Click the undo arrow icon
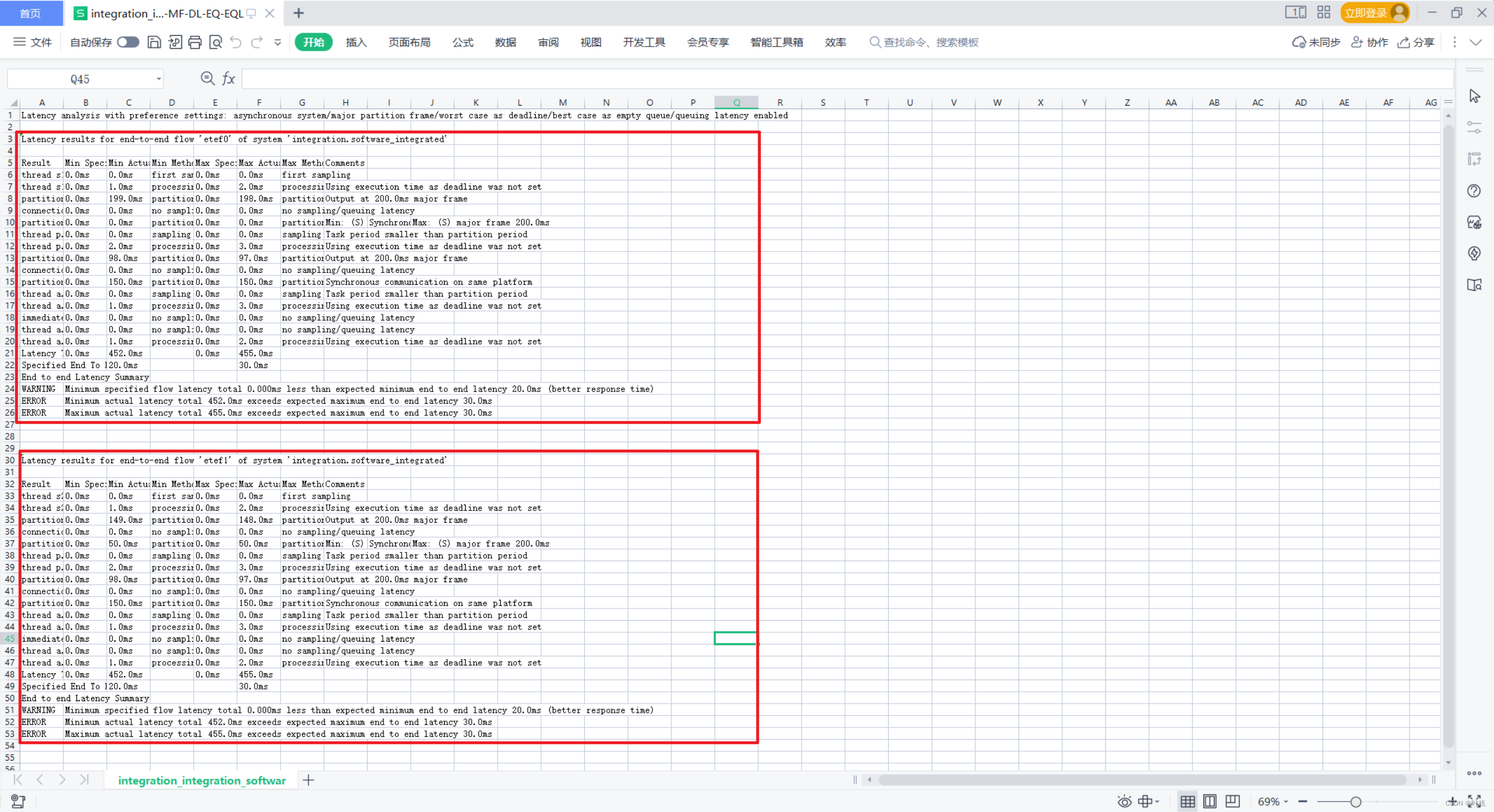 (236, 42)
